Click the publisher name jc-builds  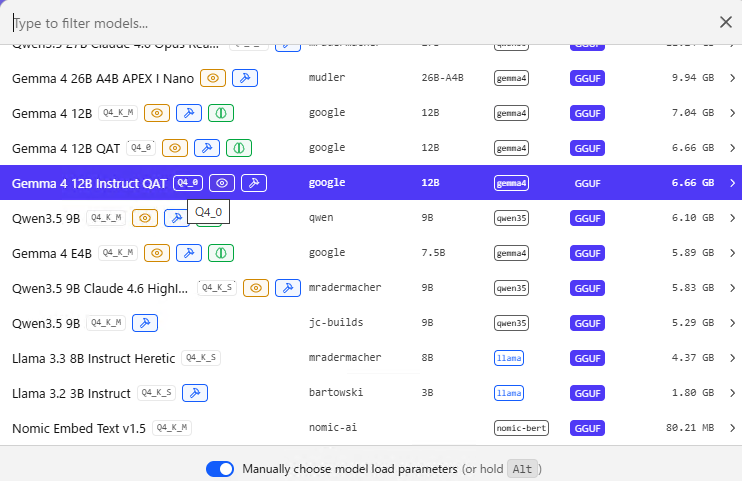coord(336,323)
